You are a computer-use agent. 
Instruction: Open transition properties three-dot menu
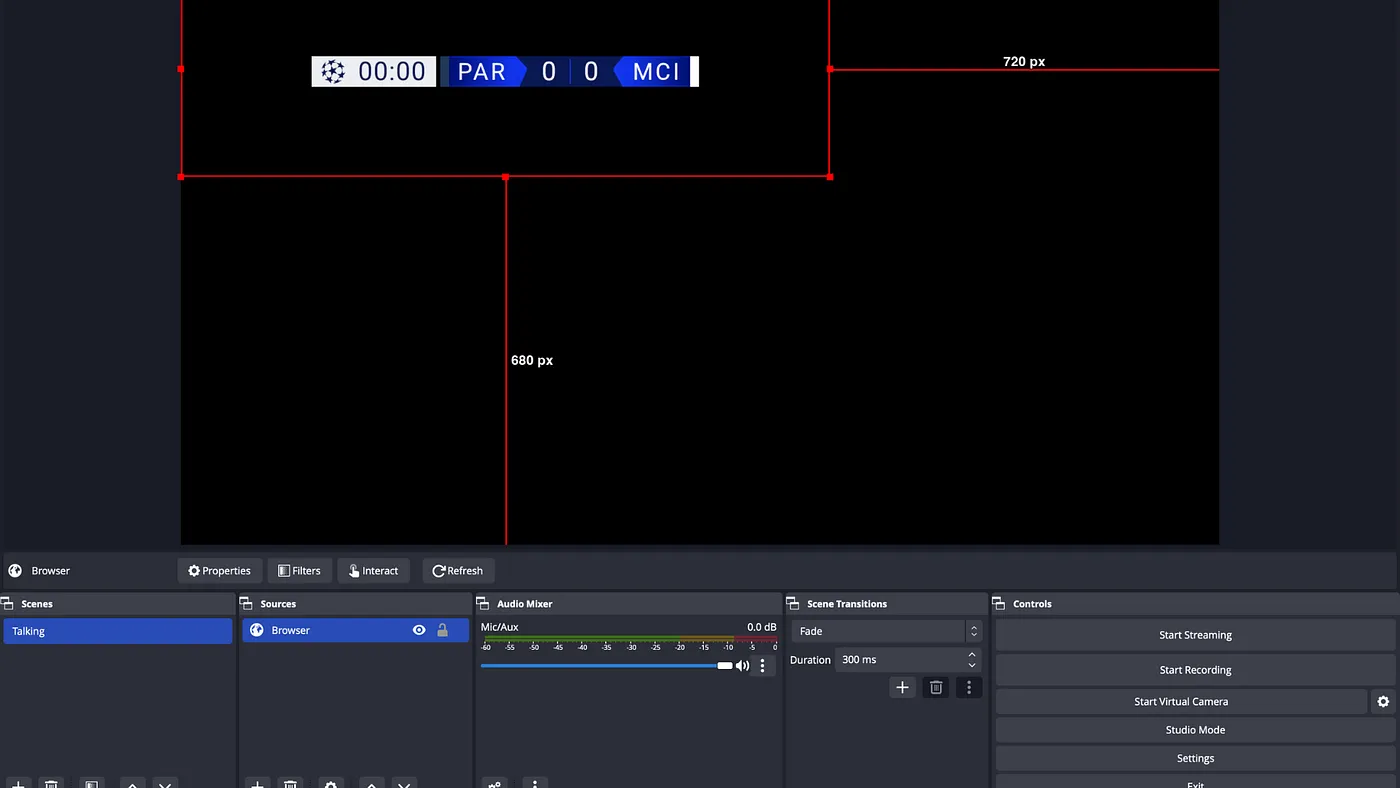point(969,687)
